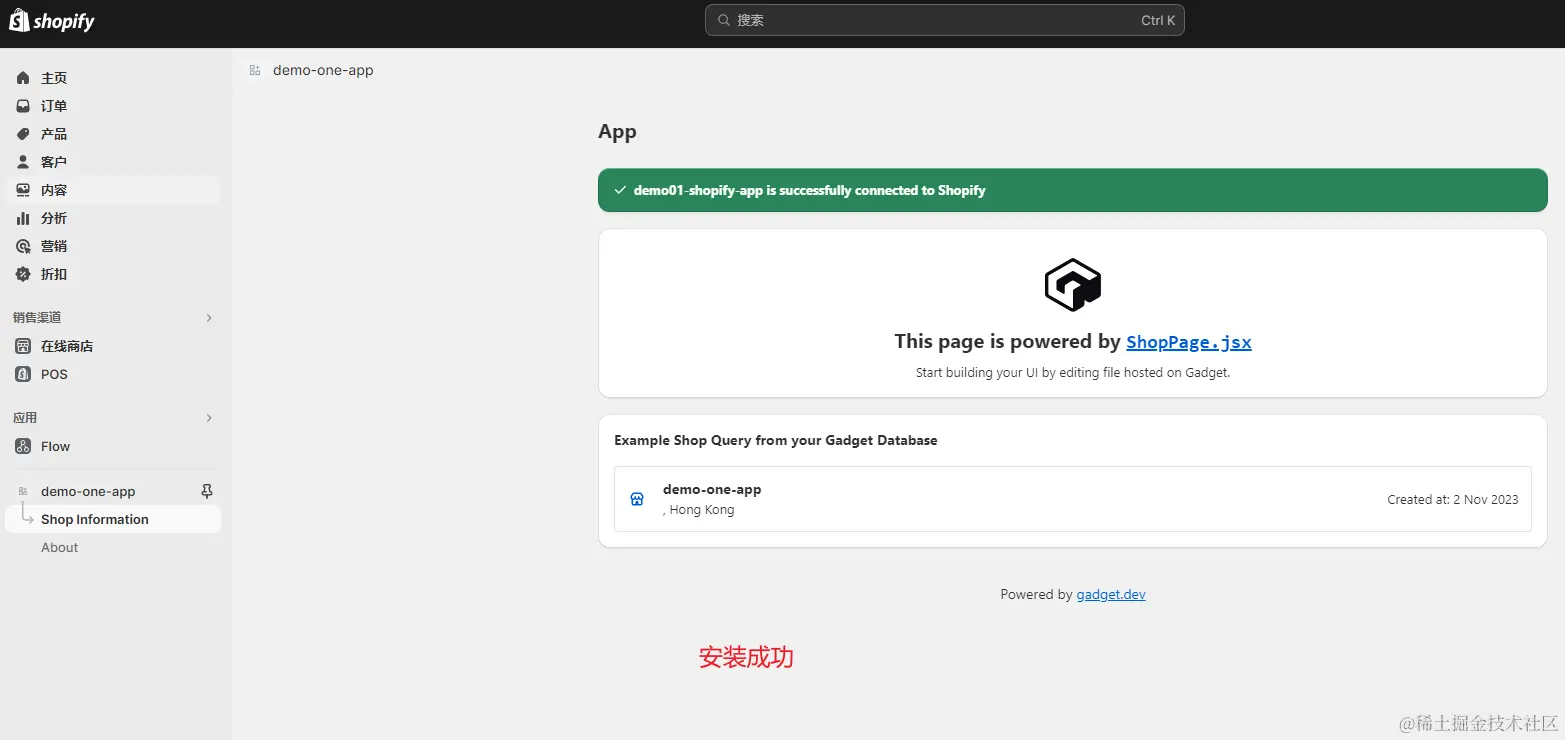Click the home icon beside 主页
Viewport: 1565px width, 740px height.
click(23, 78)
